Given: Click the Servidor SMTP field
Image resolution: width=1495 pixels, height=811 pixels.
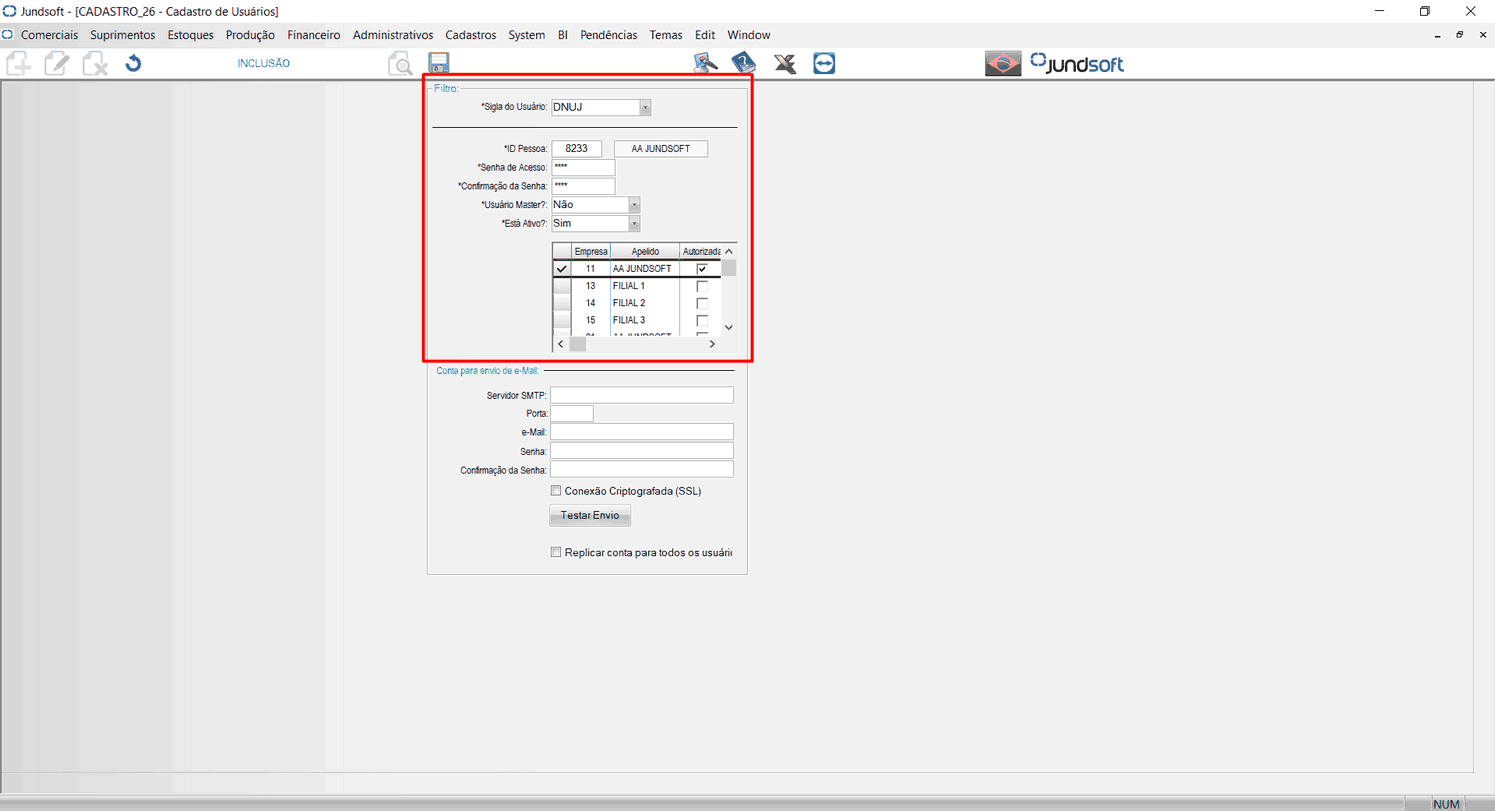Looking at the screenshot, I should (642, 395).
